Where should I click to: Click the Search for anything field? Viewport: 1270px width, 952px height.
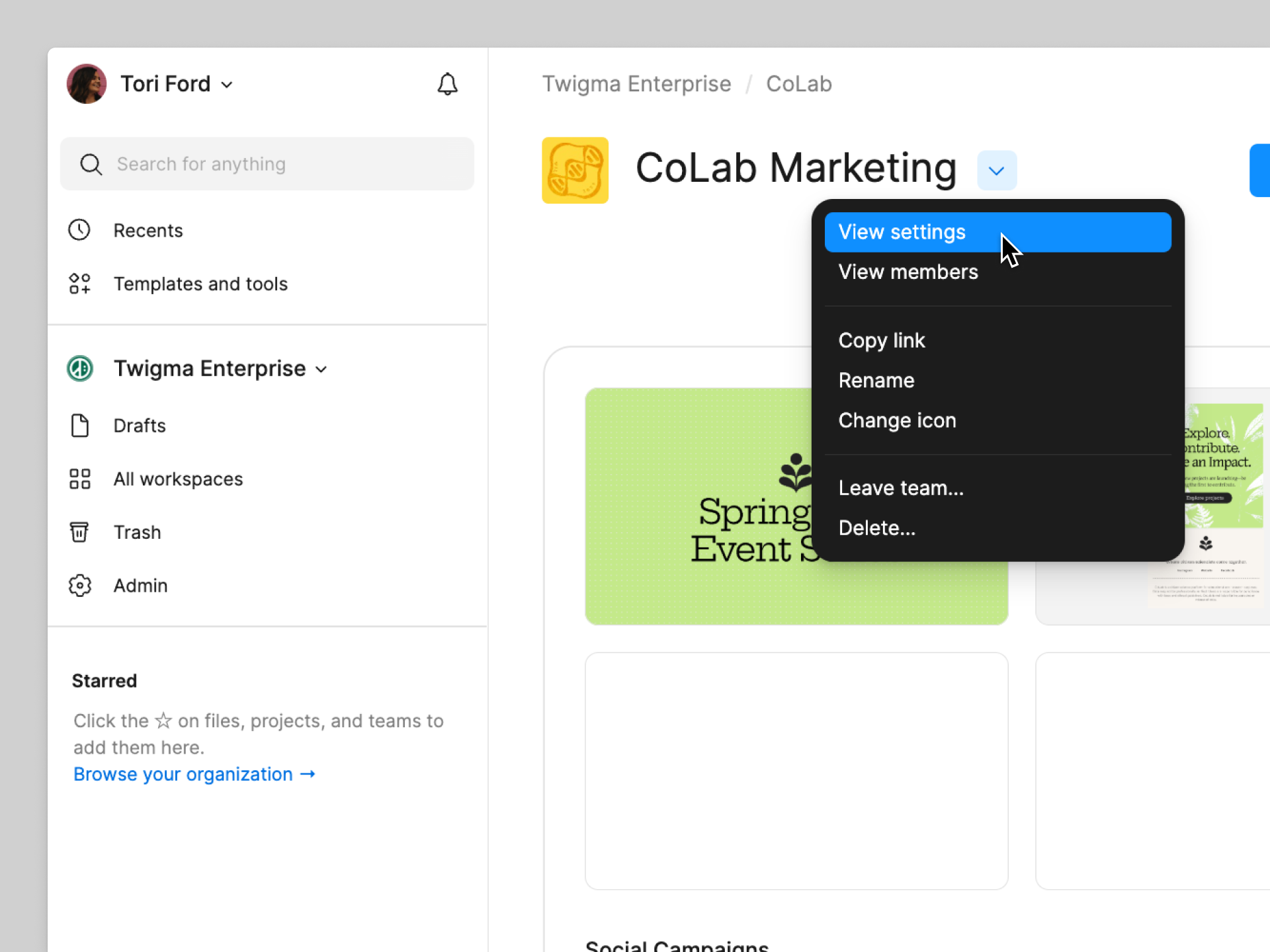(267, 164)
